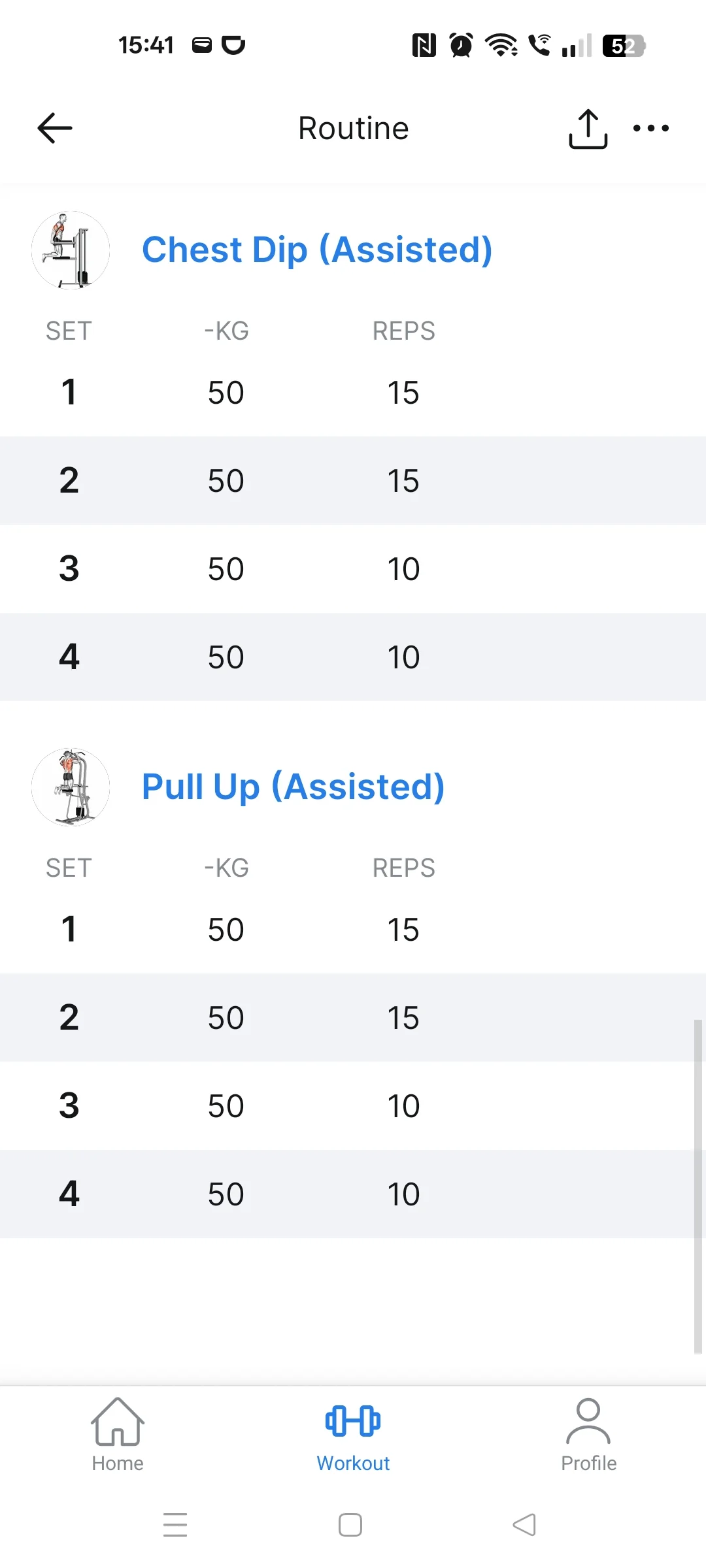Viewport: 706px width, 1568px height.
Task: Open the three-dot more options menu
Action: click(650, 128)
